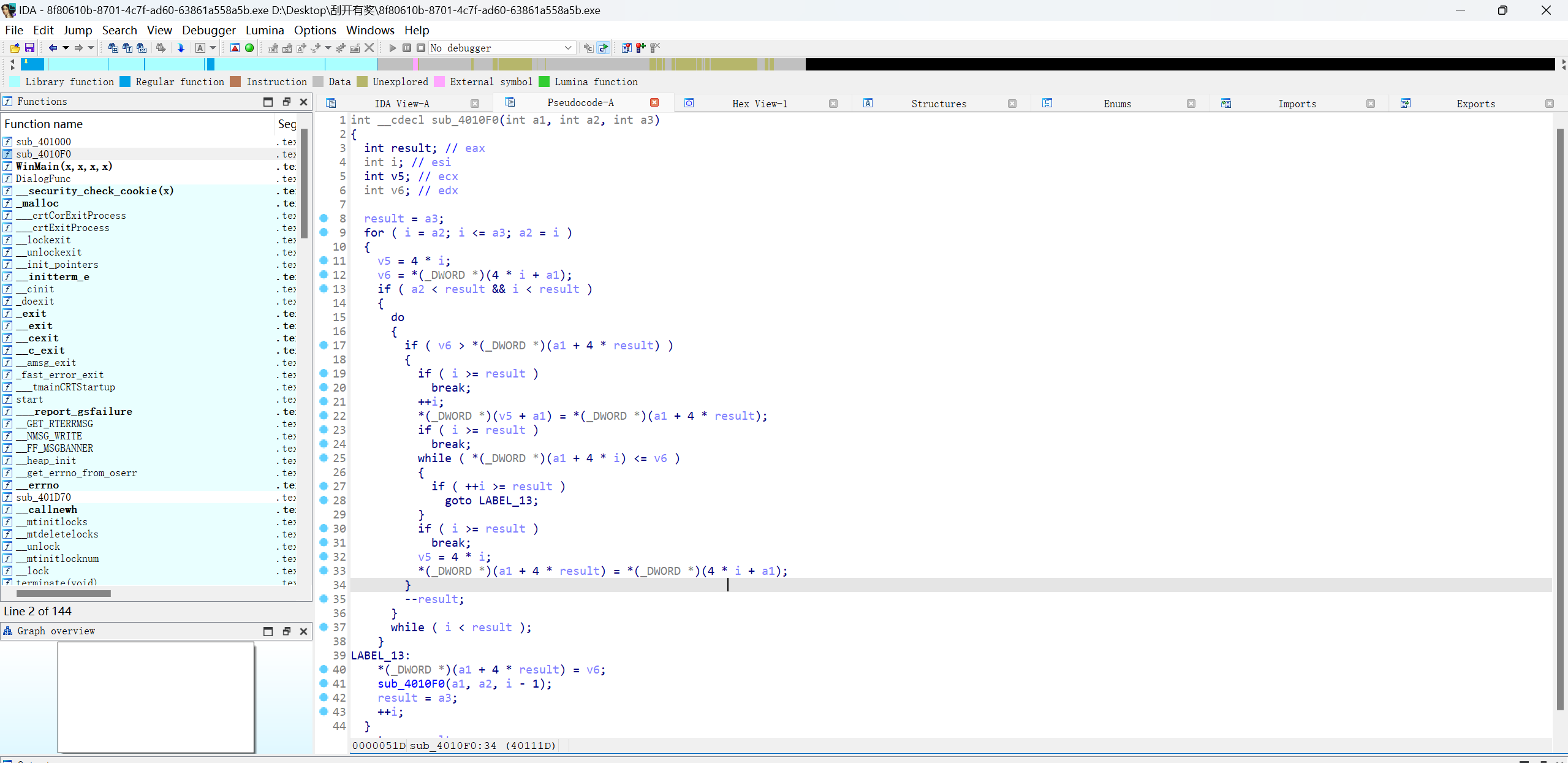Click the delete breakpoint icon
The width and height of the screenshot is (1568, 763).
pyautogui.click(x=655, y=48)
